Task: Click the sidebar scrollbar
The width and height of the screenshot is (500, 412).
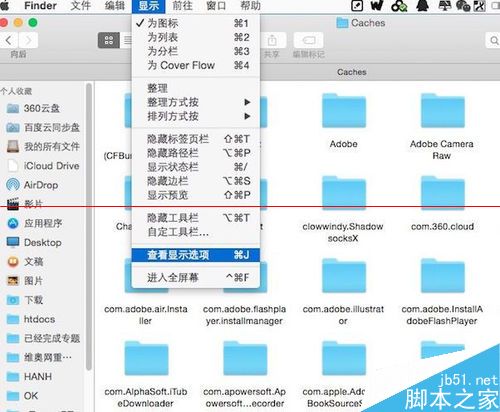Action: [x=89, y=227]
